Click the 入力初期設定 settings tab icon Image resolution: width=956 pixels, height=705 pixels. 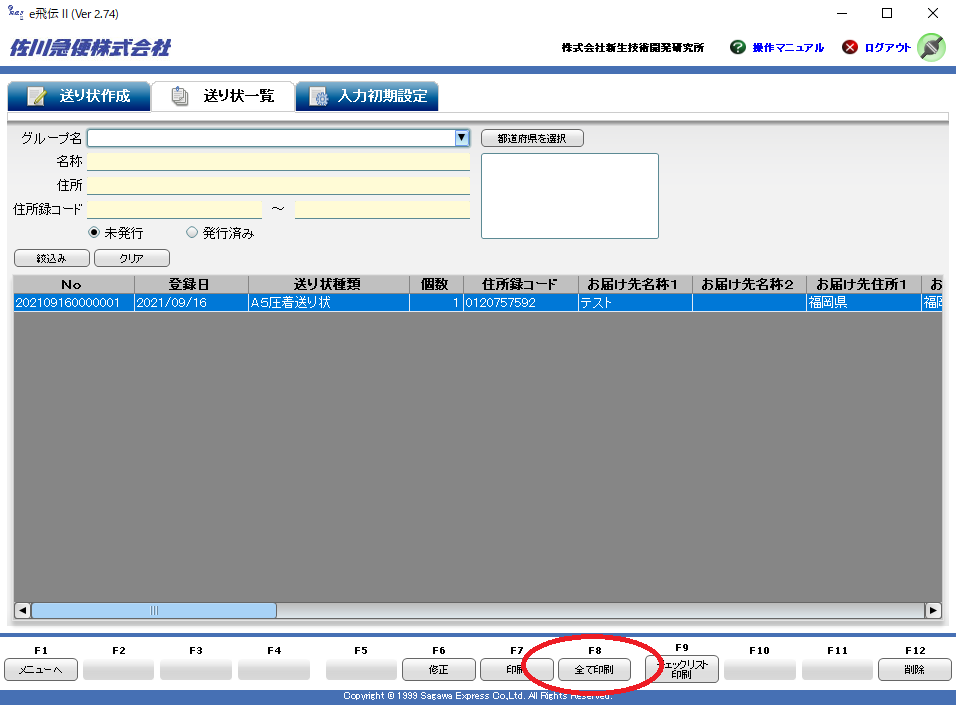318,97
